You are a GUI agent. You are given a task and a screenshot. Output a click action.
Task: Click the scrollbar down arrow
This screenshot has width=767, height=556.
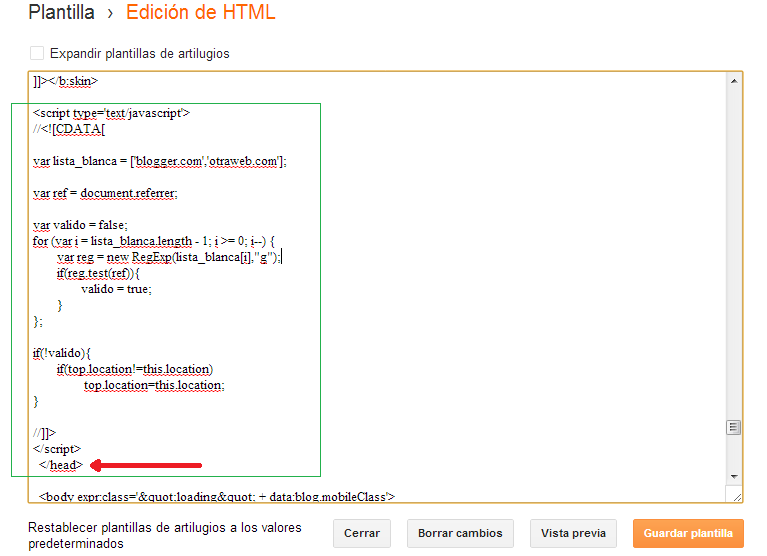[x=734, y=476]
